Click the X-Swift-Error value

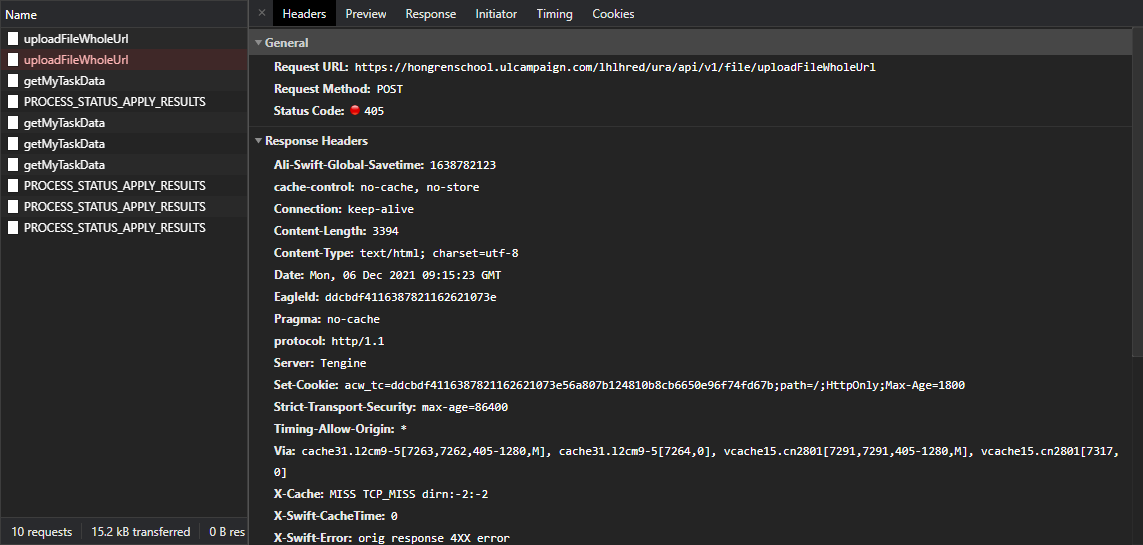pyautogui.click(x=434, y=538)
